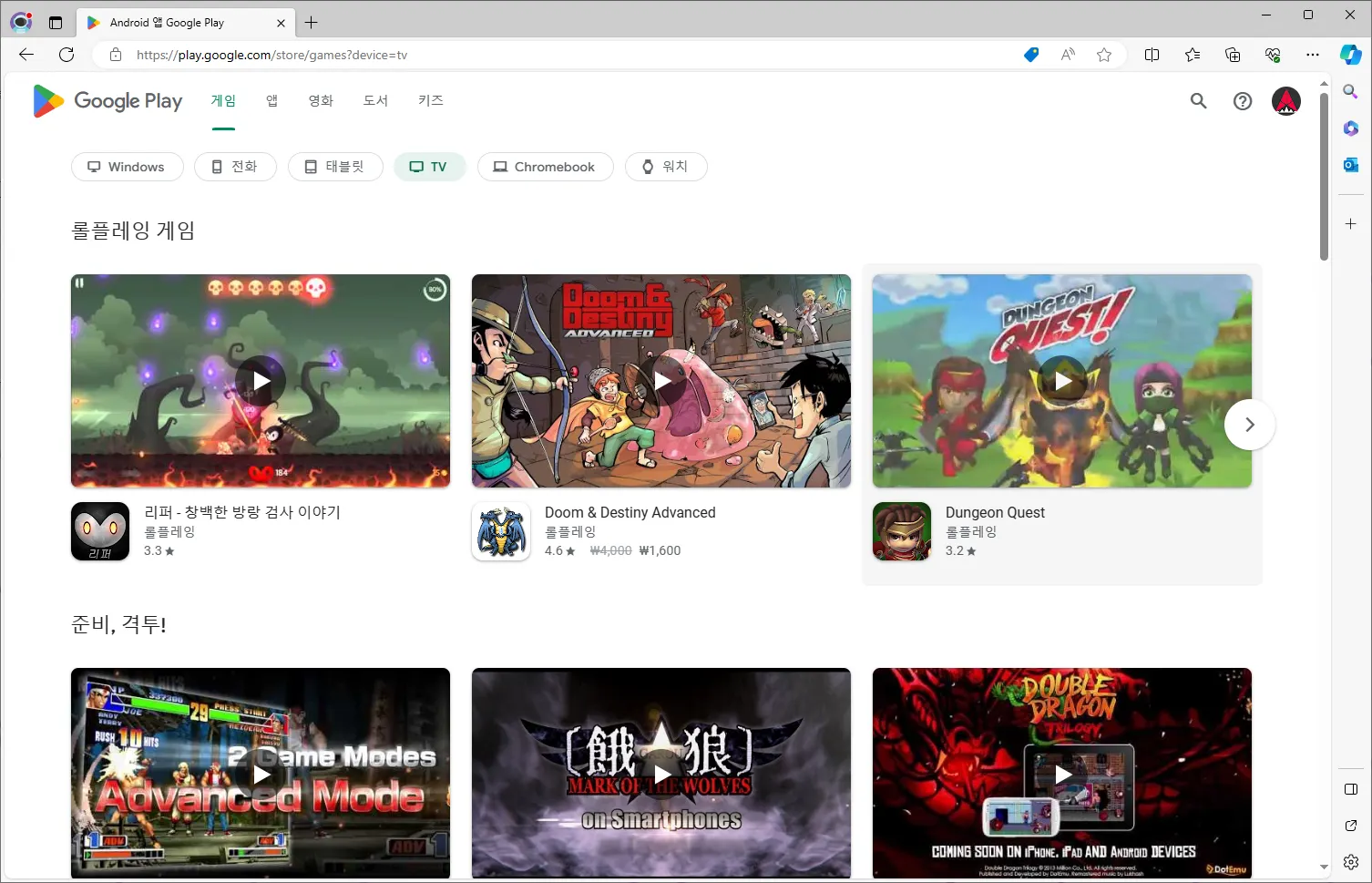Switch to the 키즈 tab

430,101
